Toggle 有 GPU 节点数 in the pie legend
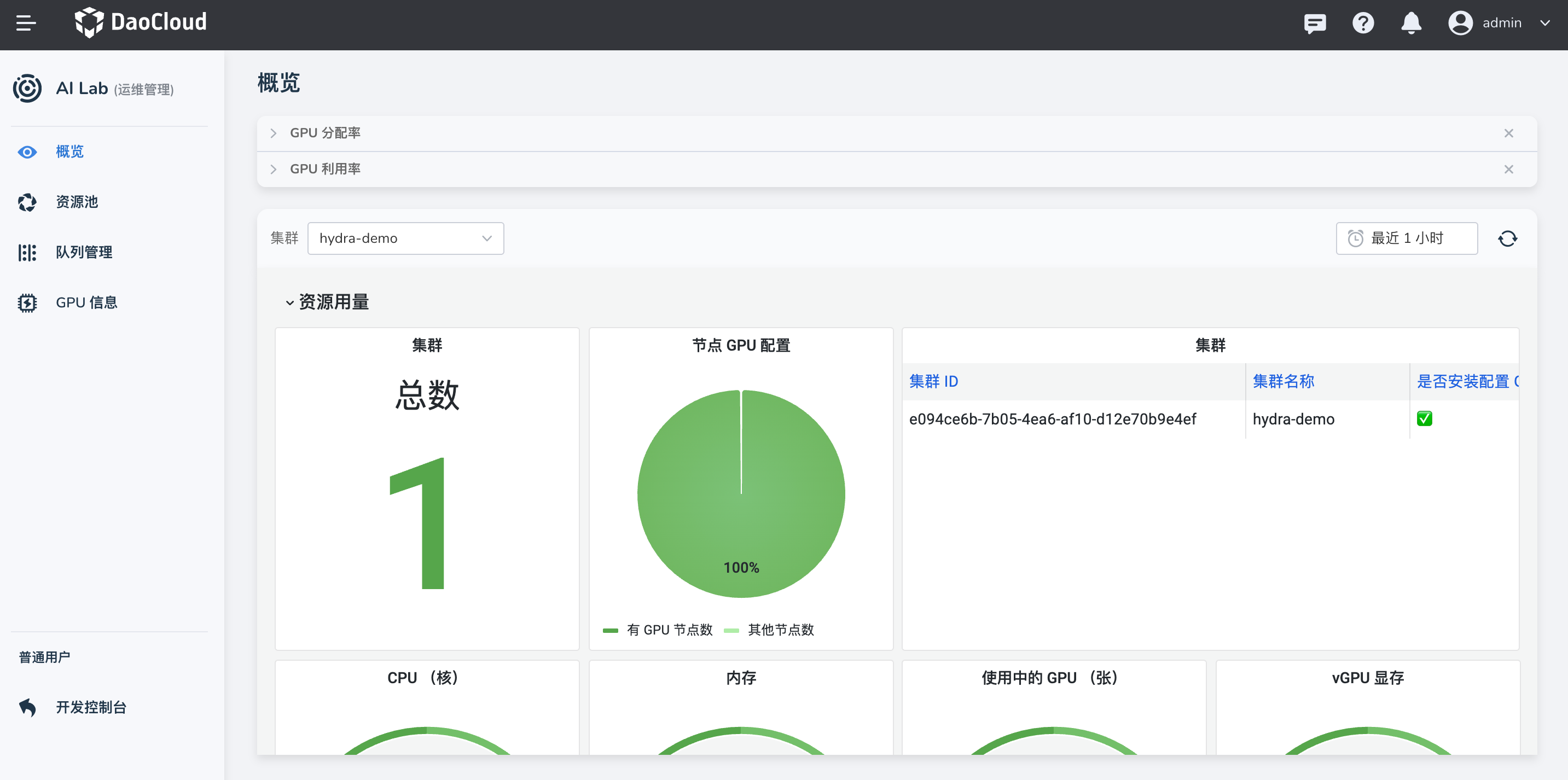The height and width of the screenshot is (780, 1568). click(x=670, y=630)
